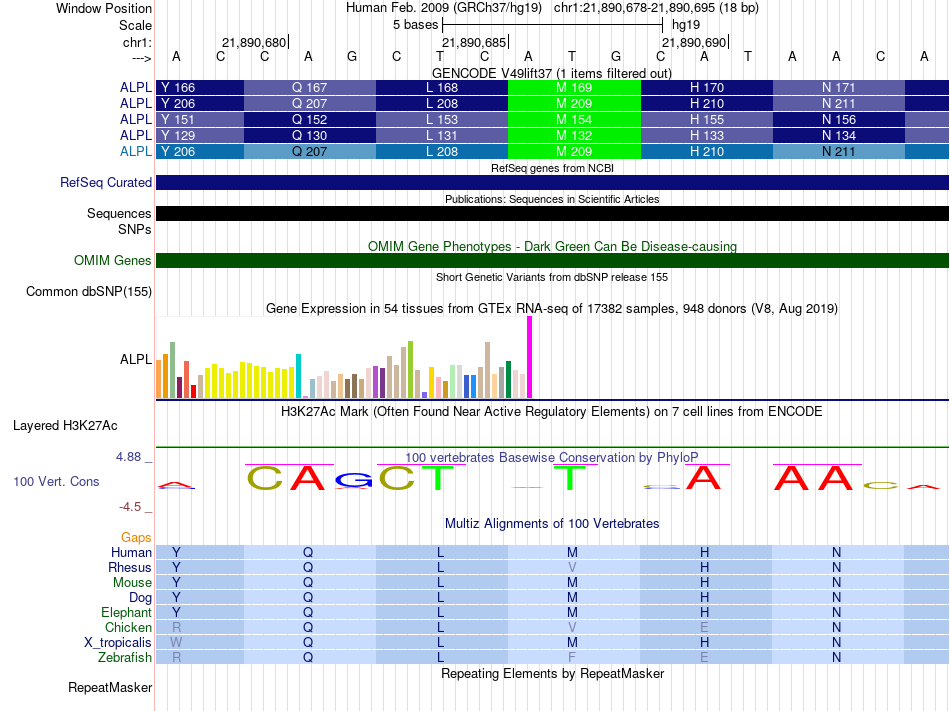Click the 21,890,690 position label
Screen dimensions: 950x711
[694, 42]
